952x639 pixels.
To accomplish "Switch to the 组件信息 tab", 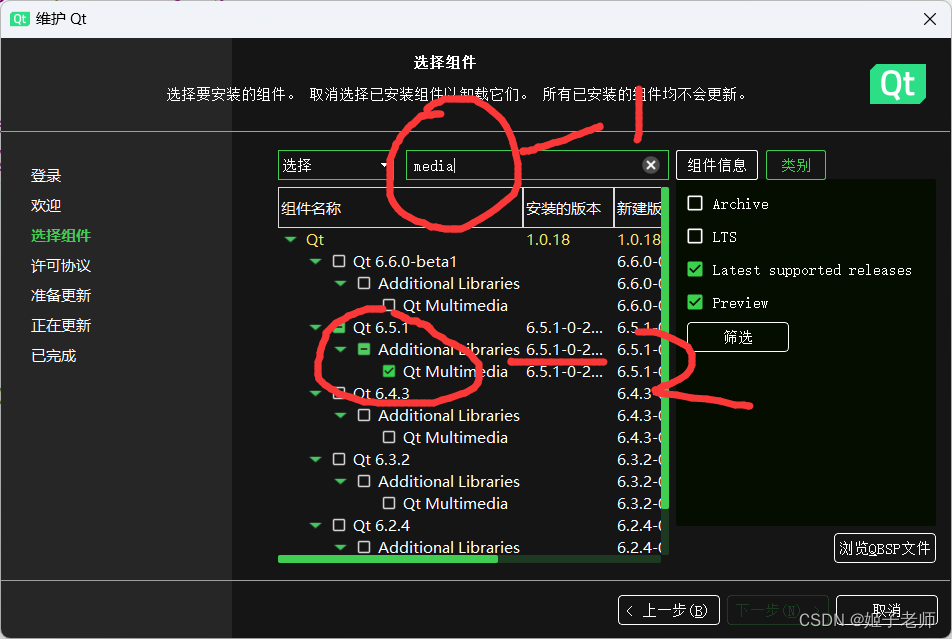I will pyautogui.click(x=716, y=165).
